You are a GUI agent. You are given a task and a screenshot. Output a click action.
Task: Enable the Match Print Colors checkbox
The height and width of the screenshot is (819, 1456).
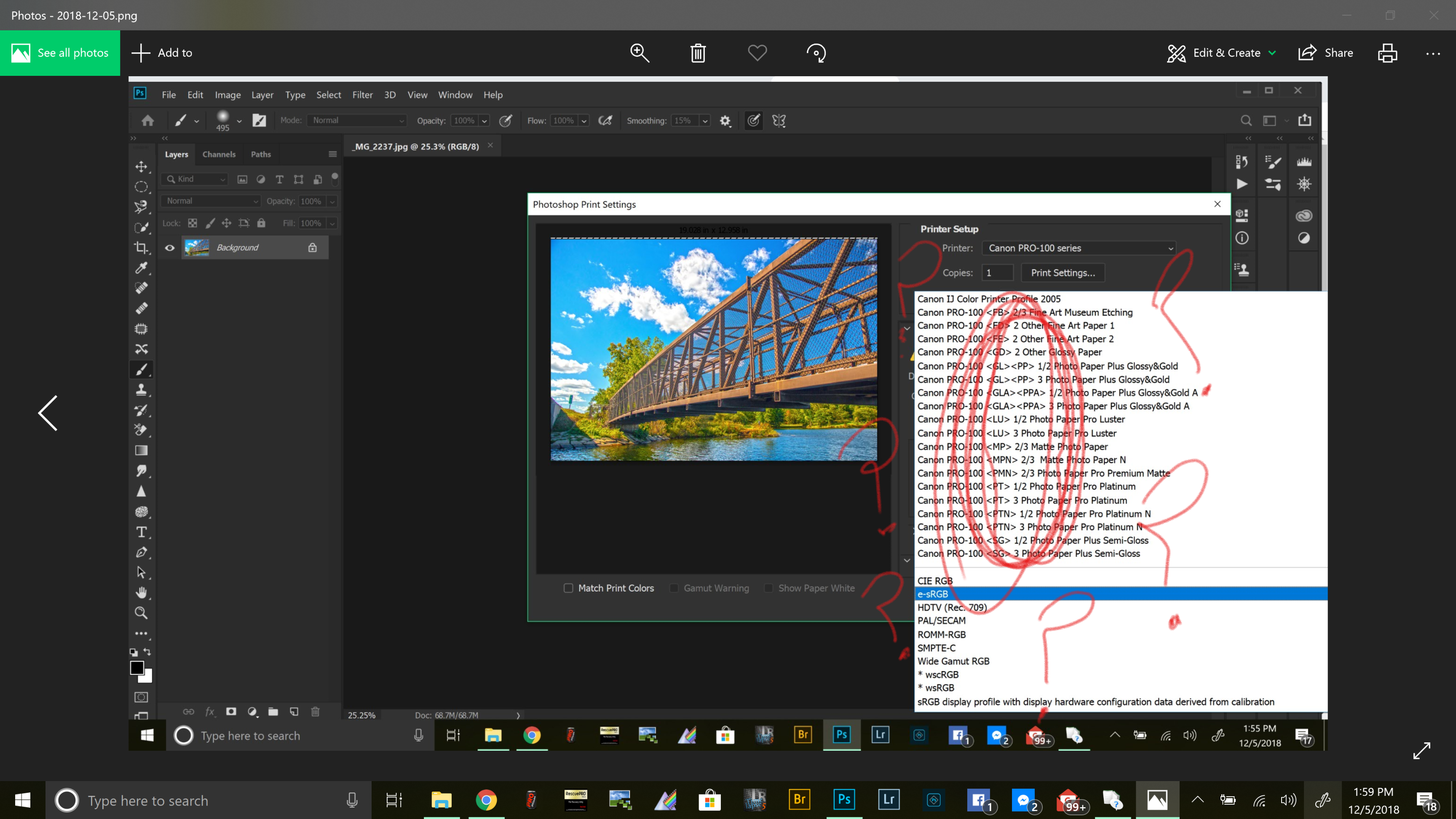coord(568,588)
